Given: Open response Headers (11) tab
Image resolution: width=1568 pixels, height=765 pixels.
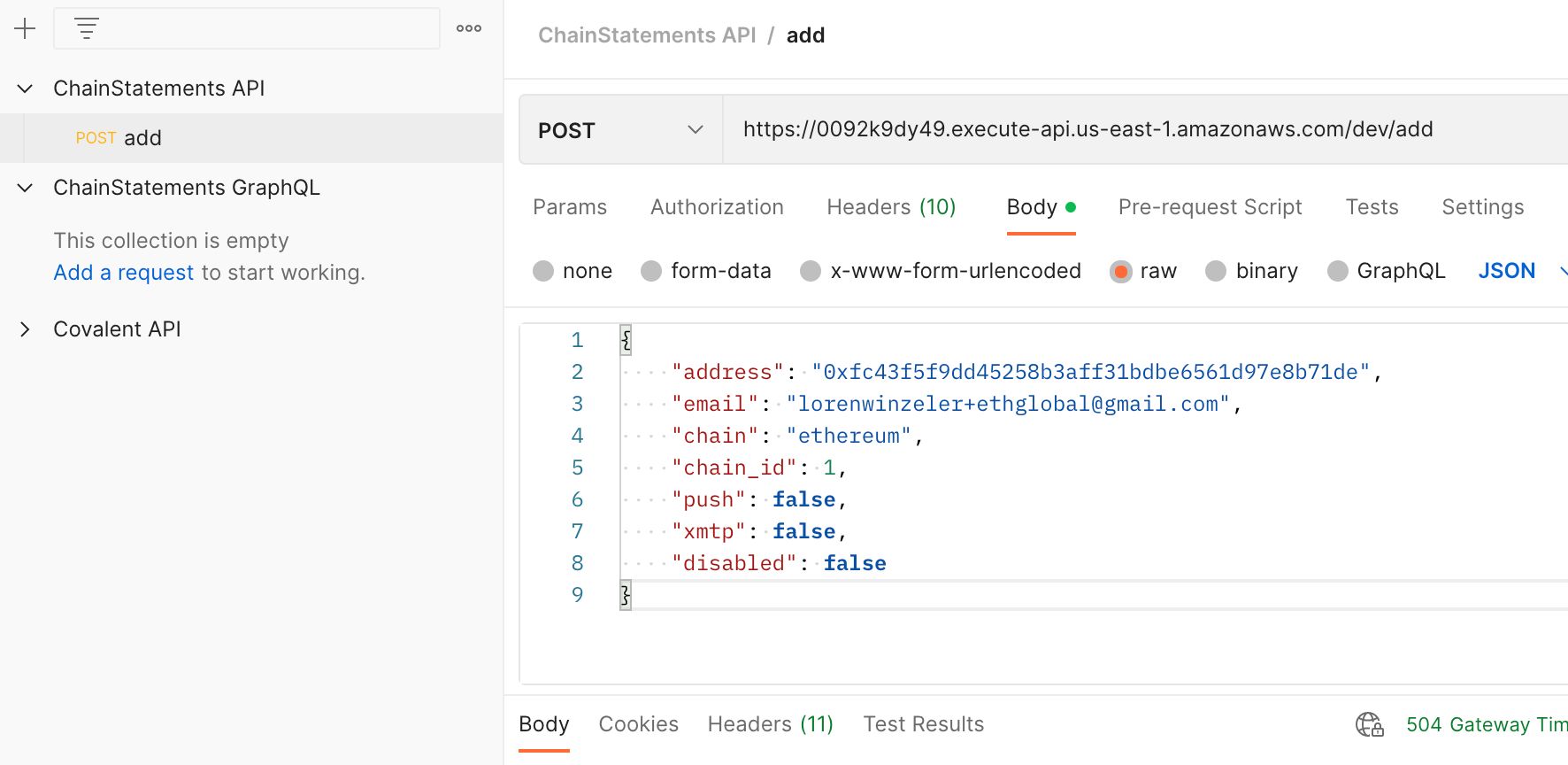Looking at the screenshot, I should click(770, 724).
